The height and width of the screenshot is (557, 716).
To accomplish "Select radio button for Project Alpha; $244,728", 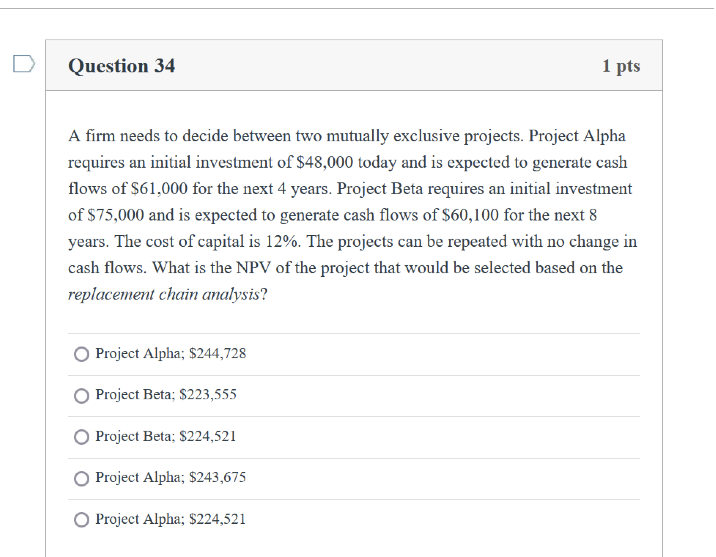I will point(81,354).
